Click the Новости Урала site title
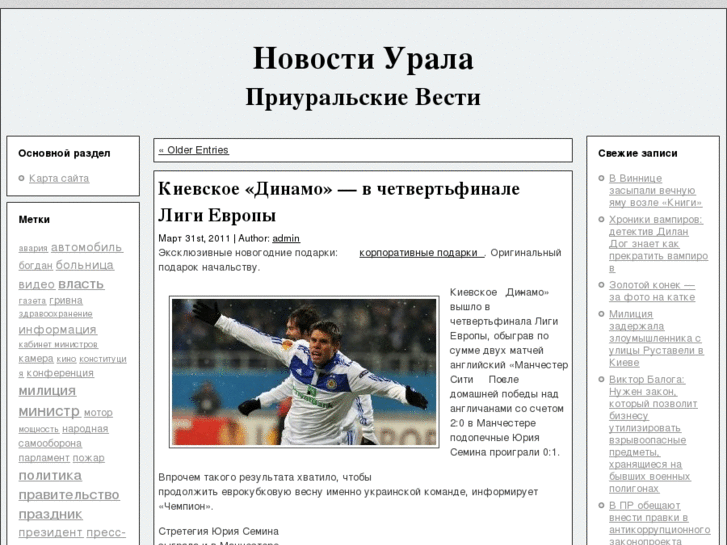The height and width of the screenshot is (545, 727). click(363, 58)
